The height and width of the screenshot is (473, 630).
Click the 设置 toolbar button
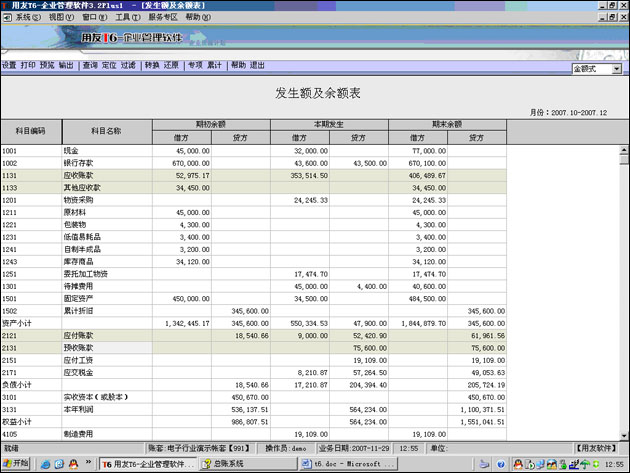(x=9, y=65)
